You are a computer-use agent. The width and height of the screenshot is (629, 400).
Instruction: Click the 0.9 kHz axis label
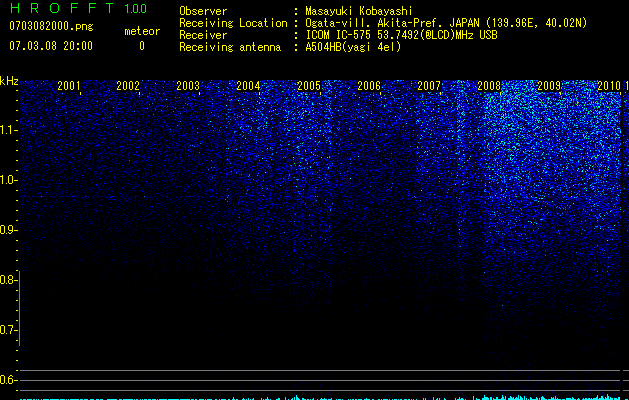pos(8,230)
